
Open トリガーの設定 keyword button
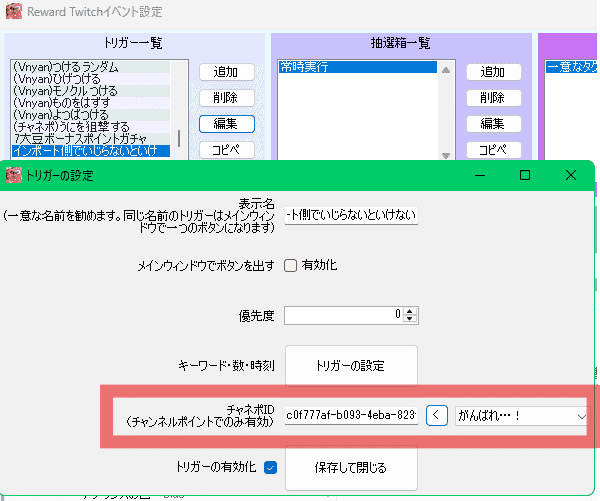(351, 366)
